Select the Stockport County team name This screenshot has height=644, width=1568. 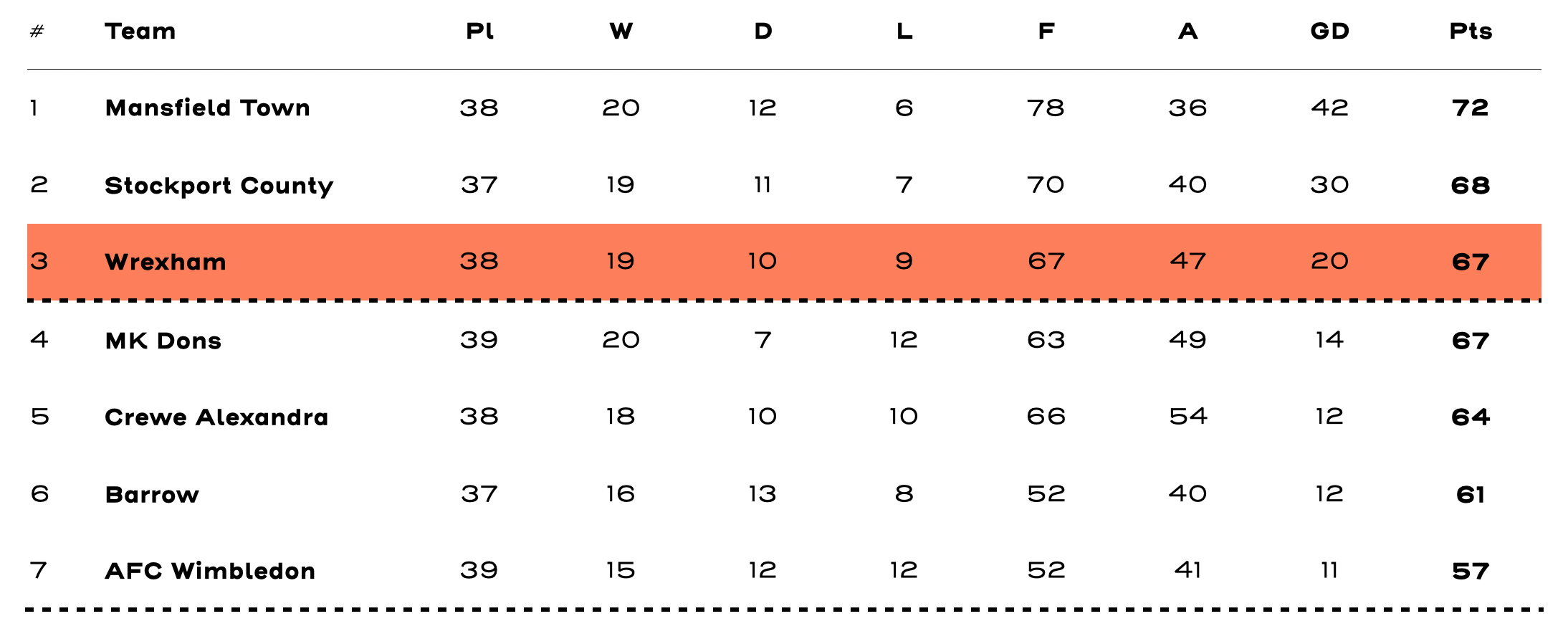point(219,185)
